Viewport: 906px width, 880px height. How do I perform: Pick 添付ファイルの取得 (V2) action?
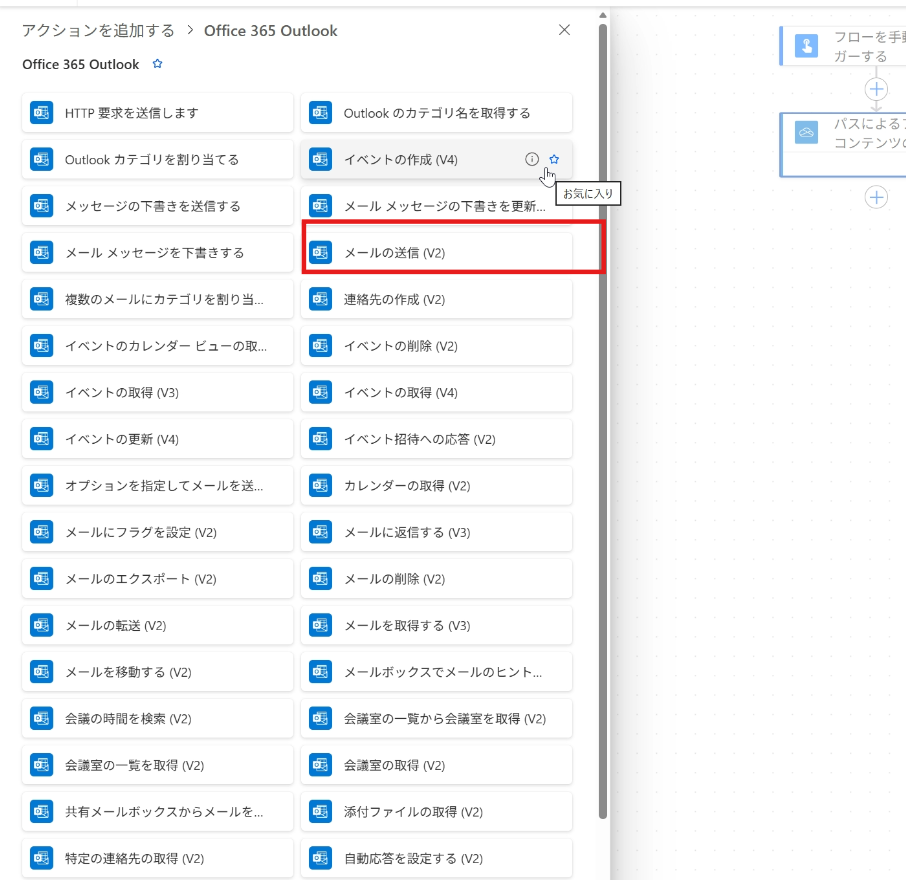click(x=437, y=812)
